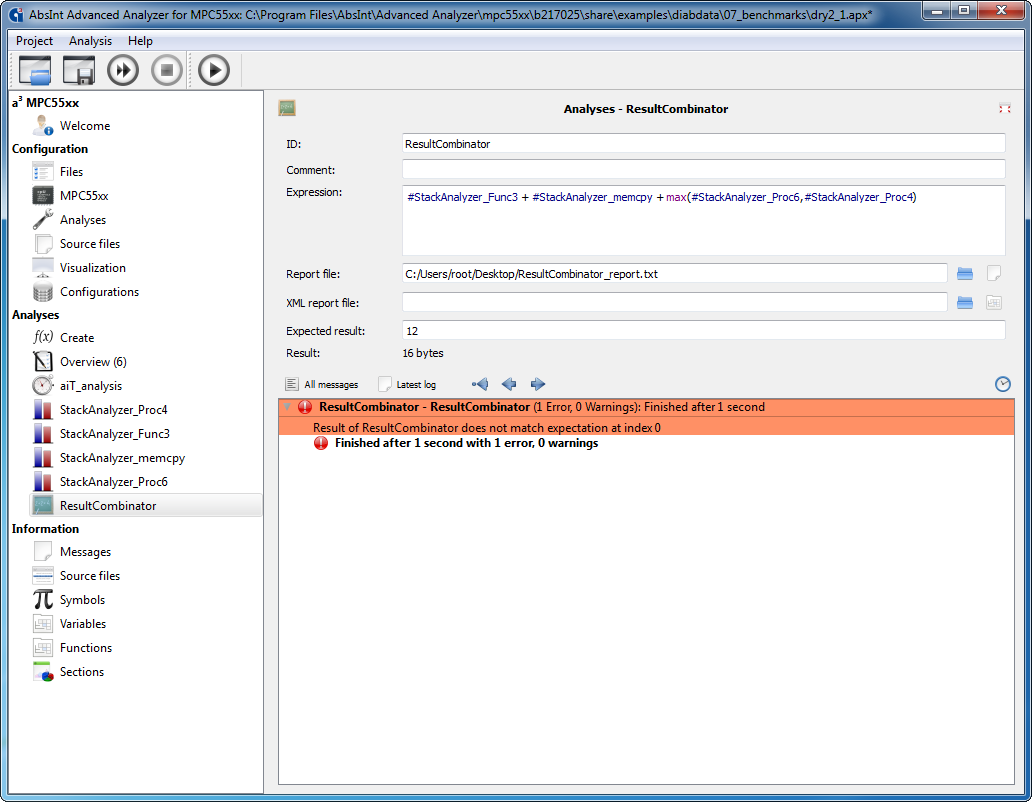Click the clock timestamp icon in messages bar
This screenshot has height=802, width=1032.
point(1002,384)
